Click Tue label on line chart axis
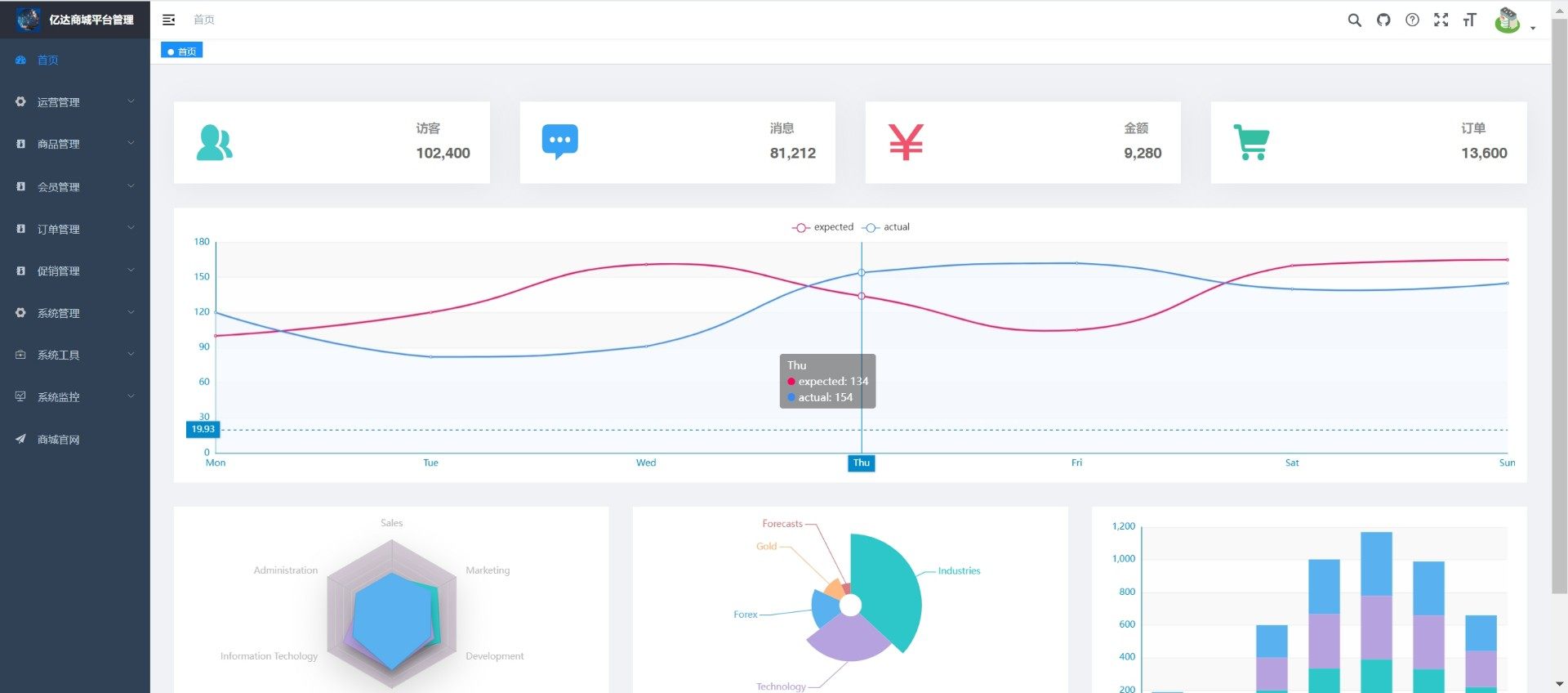 click(x=430, y=463)
